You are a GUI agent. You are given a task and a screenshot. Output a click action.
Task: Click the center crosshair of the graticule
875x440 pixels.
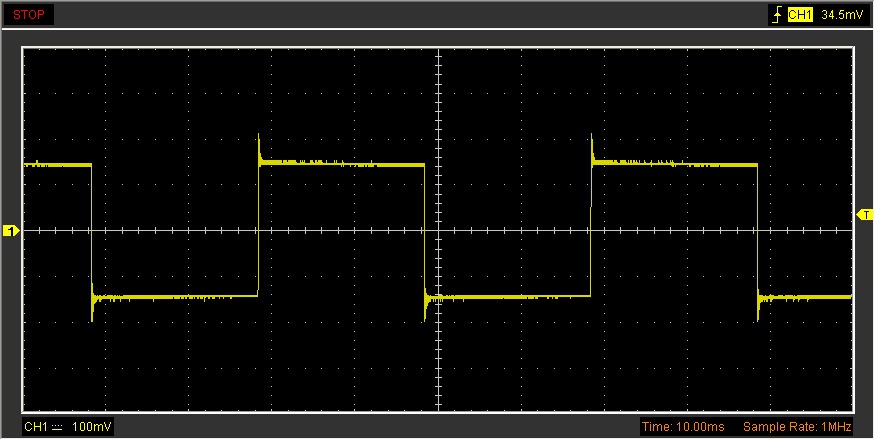[x=438, y=231]
